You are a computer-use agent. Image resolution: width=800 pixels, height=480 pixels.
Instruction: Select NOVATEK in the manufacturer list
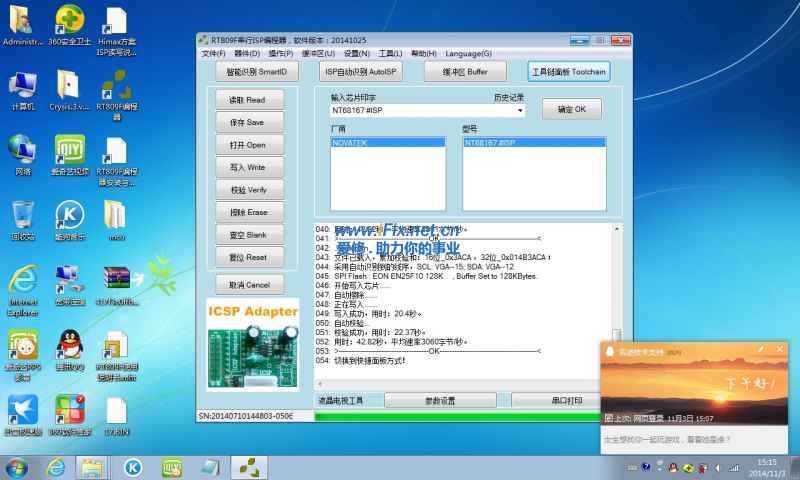coord(388,143)
